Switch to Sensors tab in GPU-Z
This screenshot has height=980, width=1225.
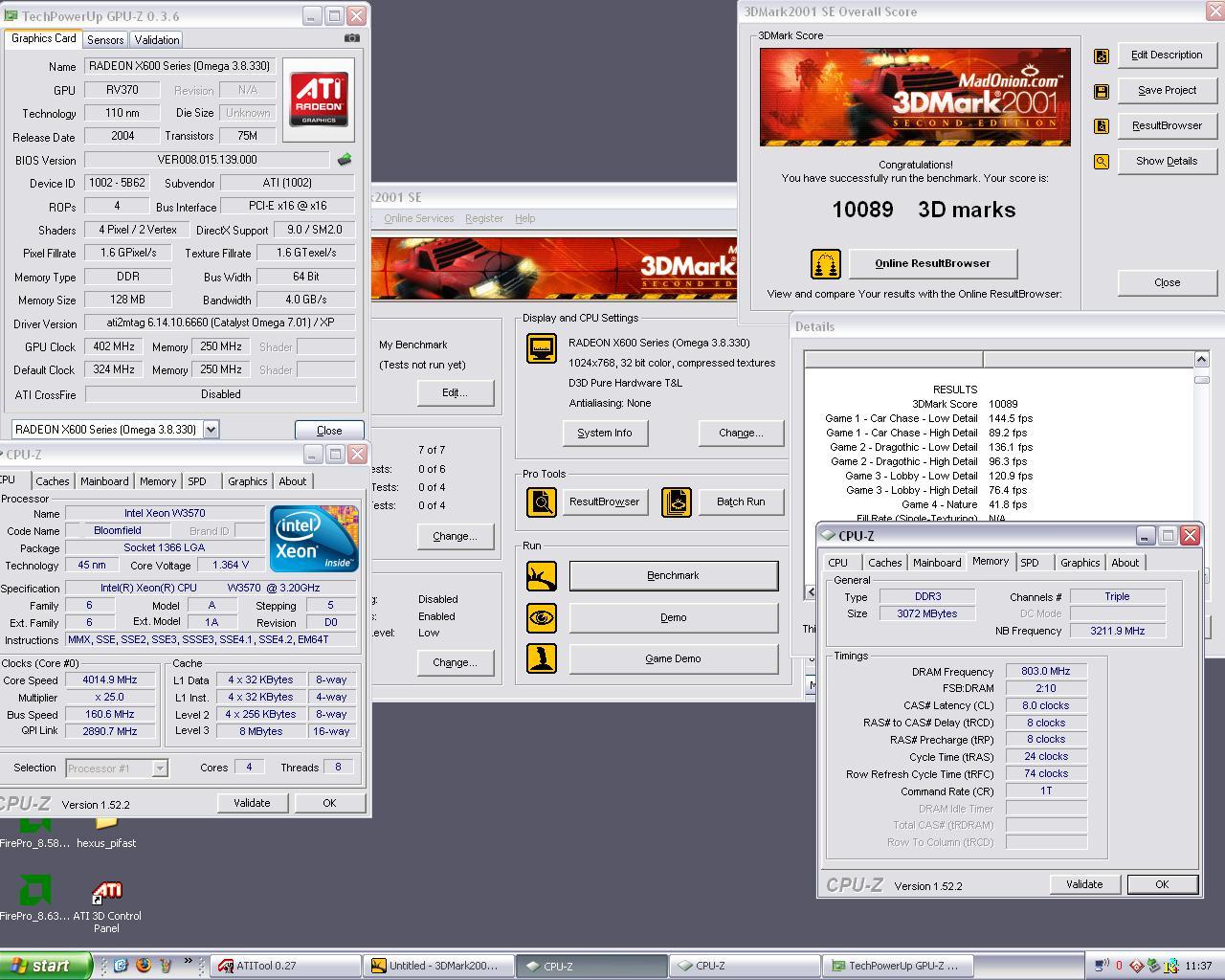[105, 39]
